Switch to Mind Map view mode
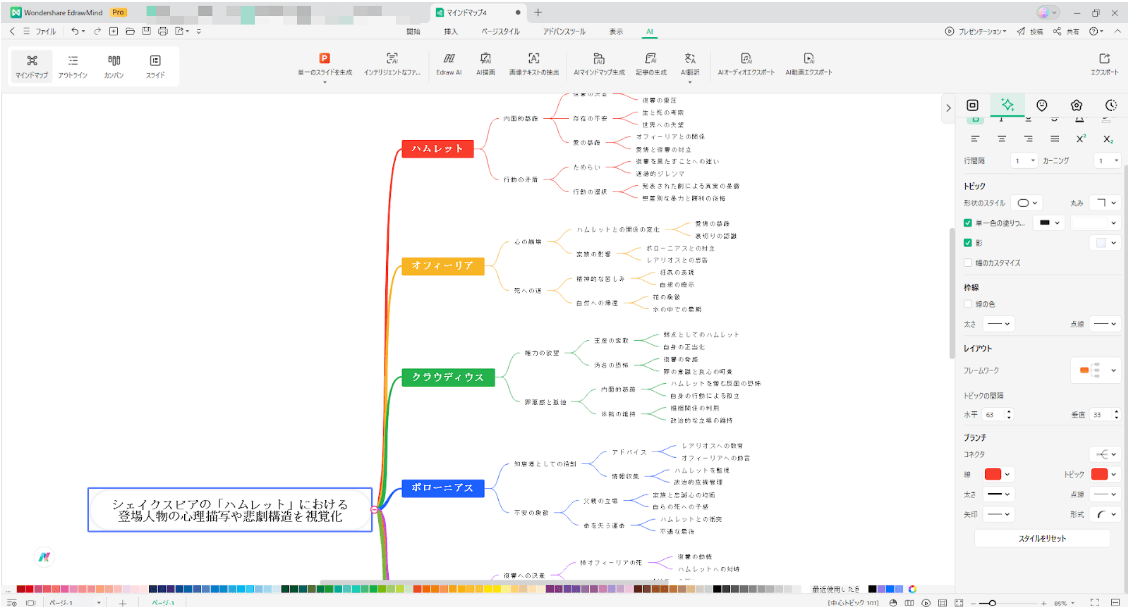Screen dimensions: 1128x607 pos(32,65)
